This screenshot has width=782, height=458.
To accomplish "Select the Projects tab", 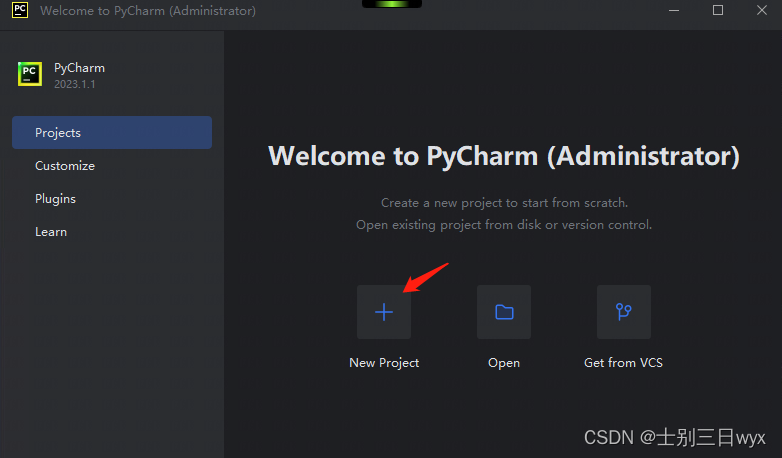I will [x=112, y=133].
